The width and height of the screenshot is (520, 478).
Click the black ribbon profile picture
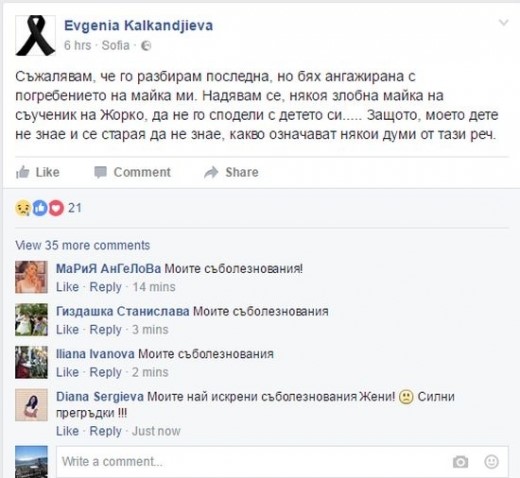click(x=35, y=35)
